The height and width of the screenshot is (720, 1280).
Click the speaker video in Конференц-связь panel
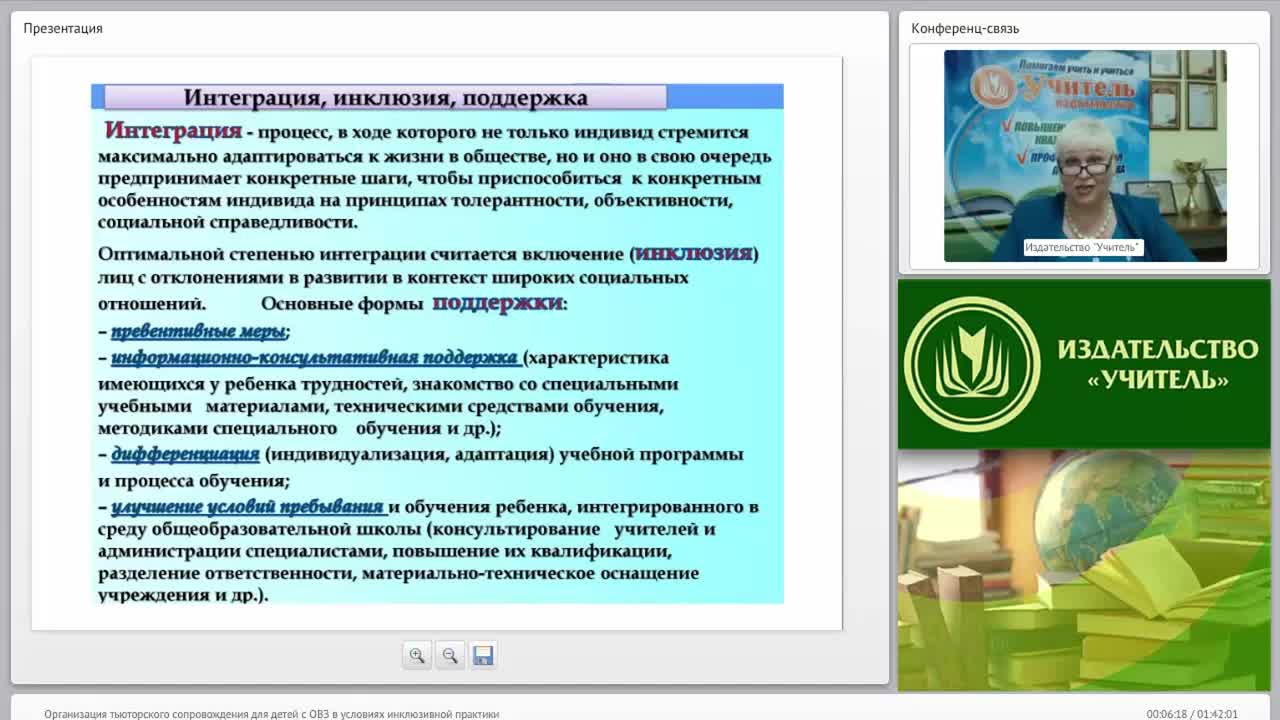pyautogui.click(x=1085, y=156)
